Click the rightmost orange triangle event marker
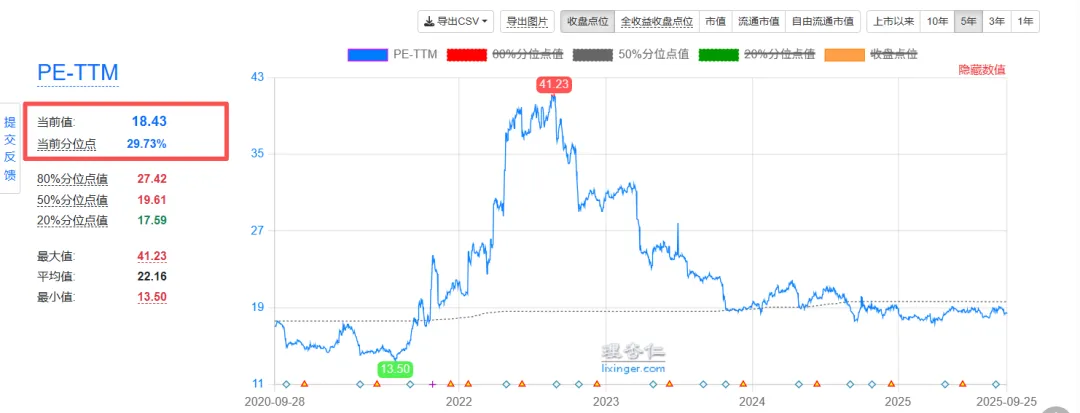This screenshot has width=1080, height=413. point(963,384)
